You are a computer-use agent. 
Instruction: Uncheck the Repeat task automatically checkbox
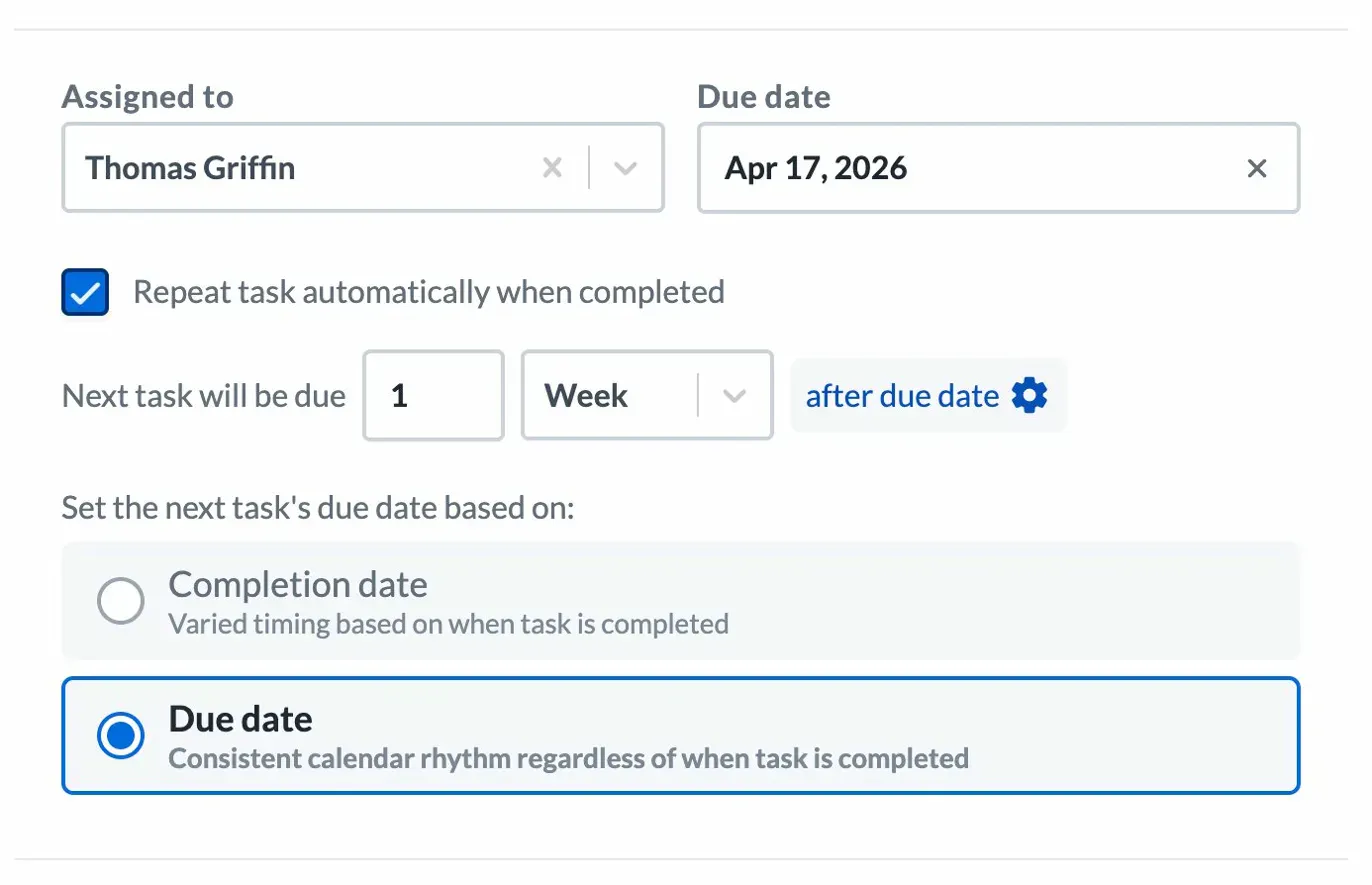coord(85,293)
